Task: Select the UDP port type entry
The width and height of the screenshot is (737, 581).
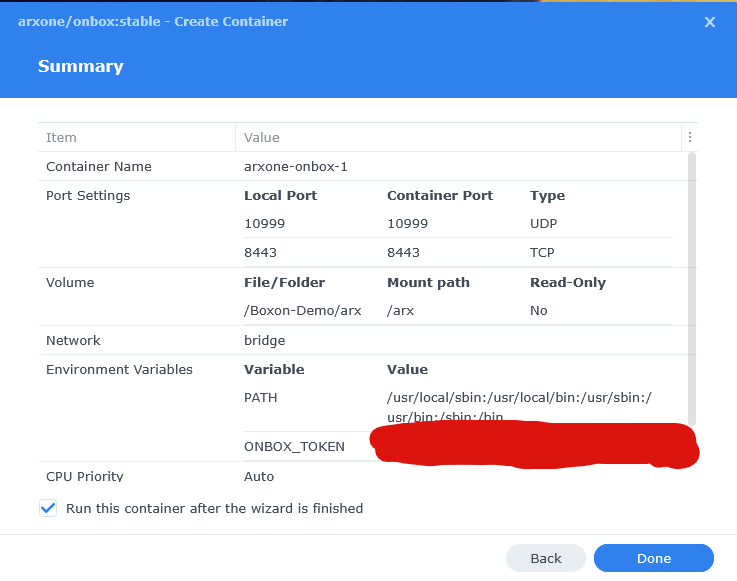Action: click(543, 224)
